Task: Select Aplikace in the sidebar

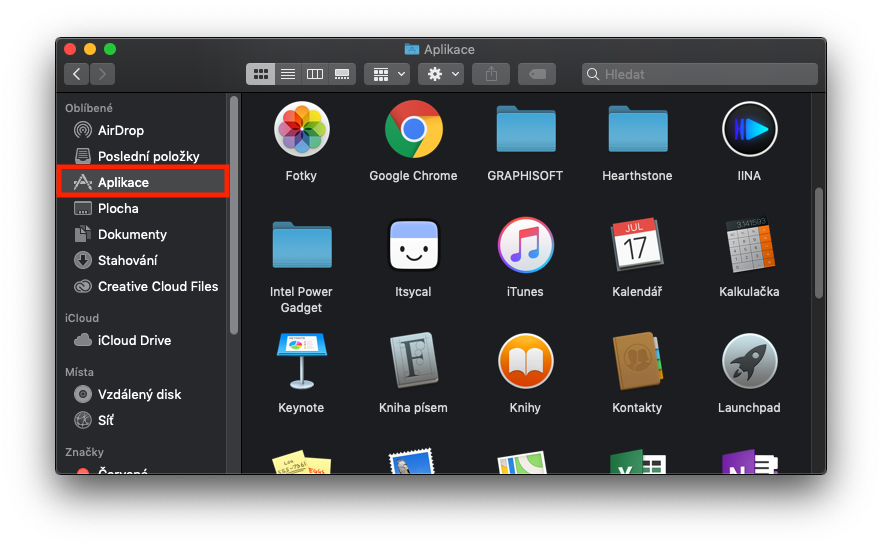Action: click(143, 182)
